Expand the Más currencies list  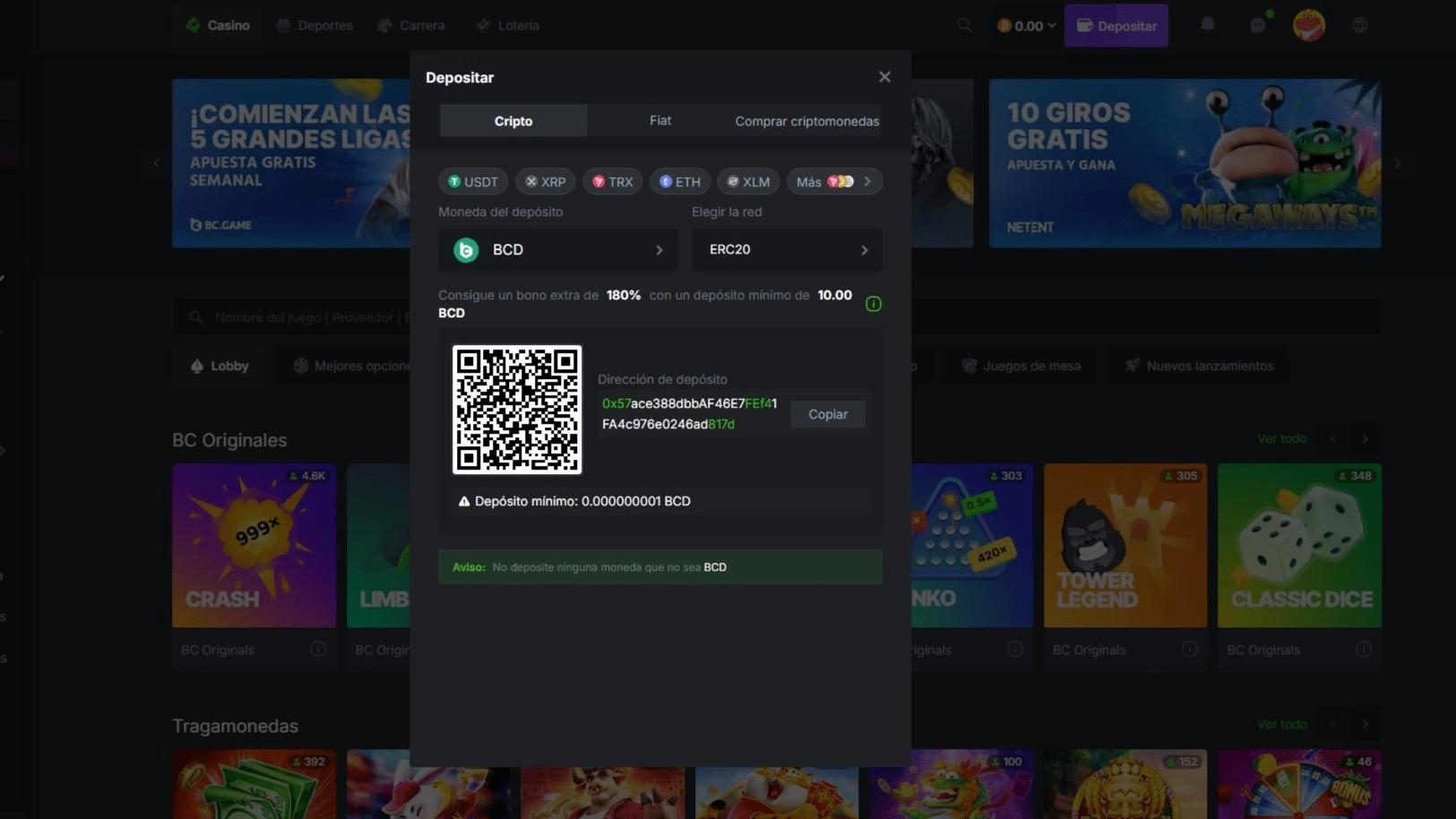click(x=834, y=182)
